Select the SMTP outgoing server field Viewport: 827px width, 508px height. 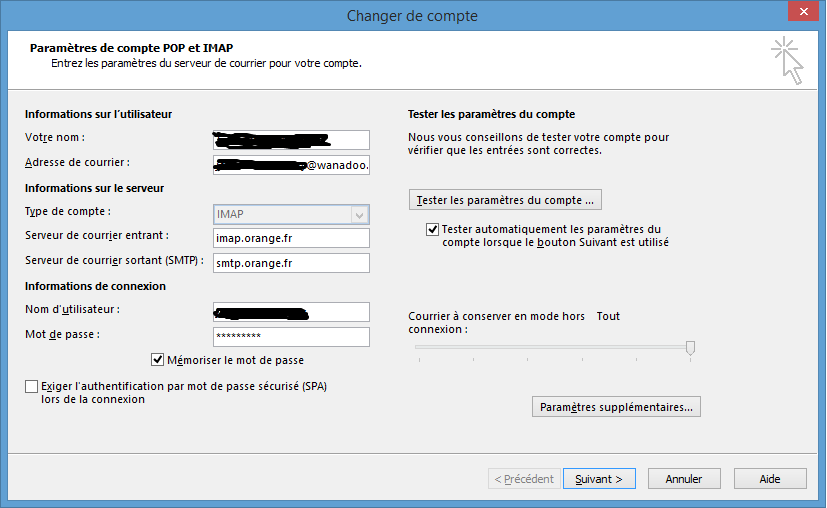click(291, 263)
